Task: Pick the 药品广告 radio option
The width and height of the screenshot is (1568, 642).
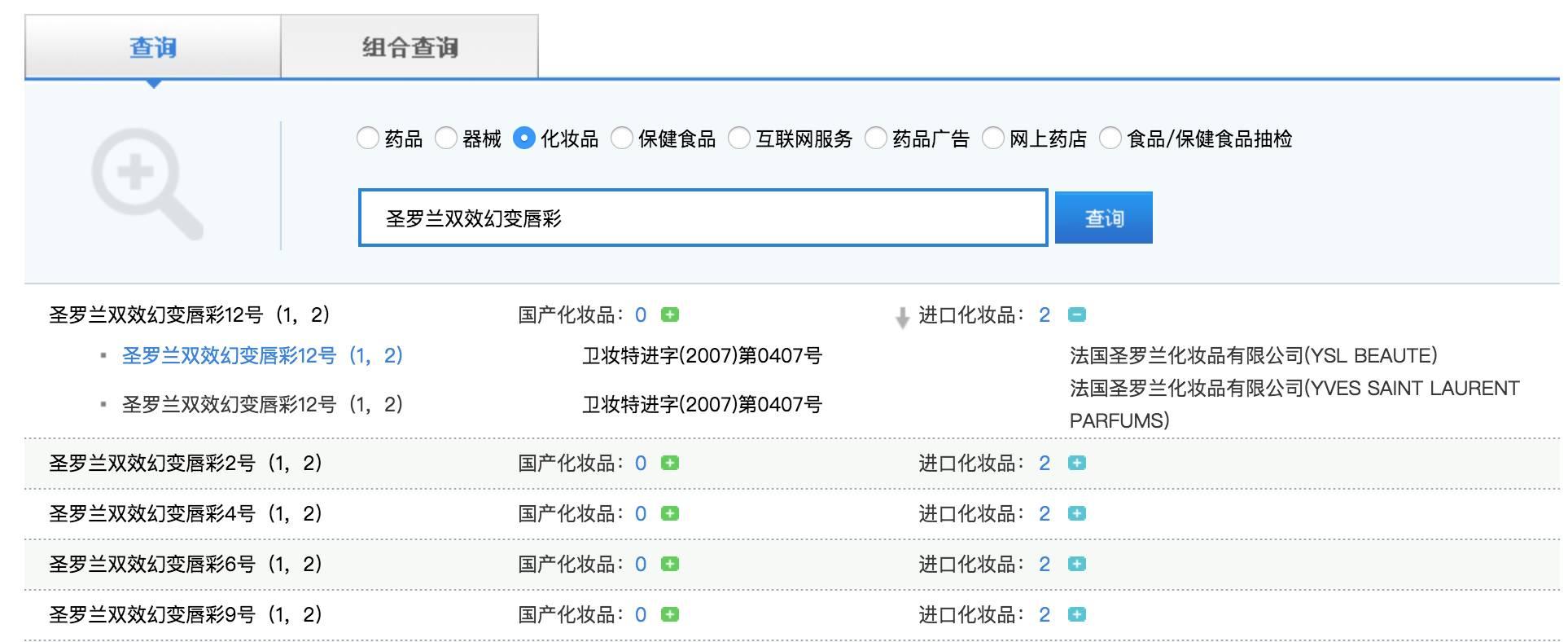Action: [x=876, y=139]
